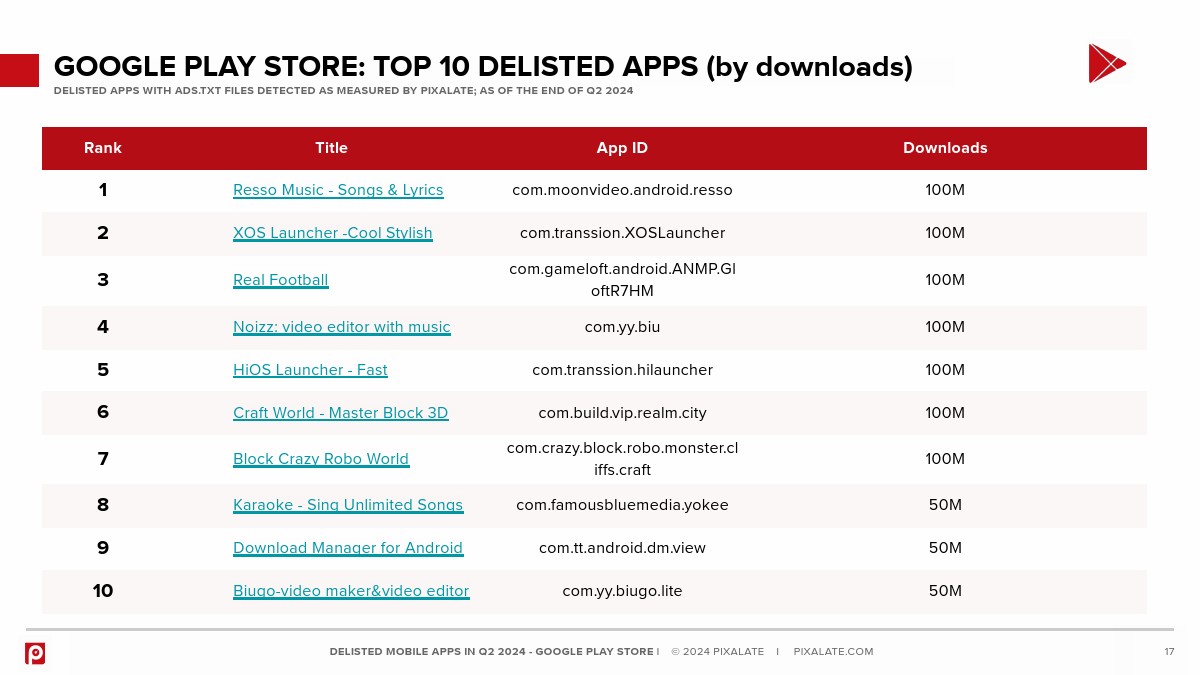The image size is (1200, 675).
Task: Click the Title column header
Action: (331, 148)
